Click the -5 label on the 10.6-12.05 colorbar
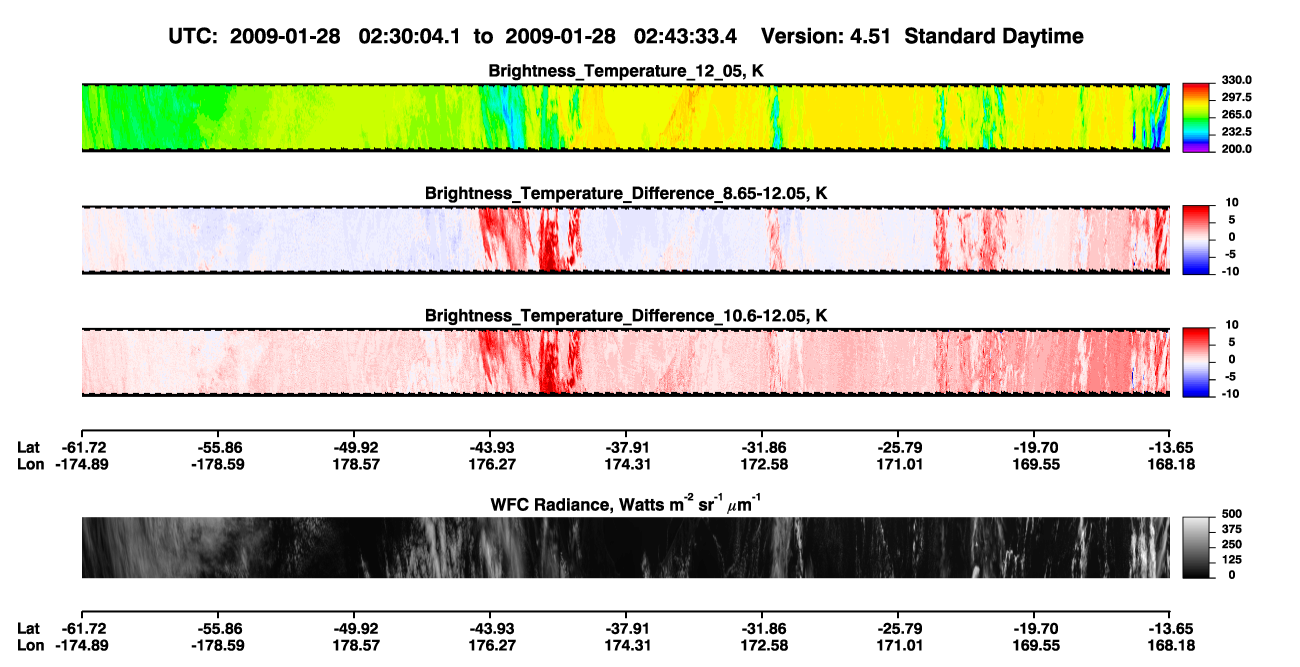The width and height of the screenshot is (1300, 667). [1230, 377]
